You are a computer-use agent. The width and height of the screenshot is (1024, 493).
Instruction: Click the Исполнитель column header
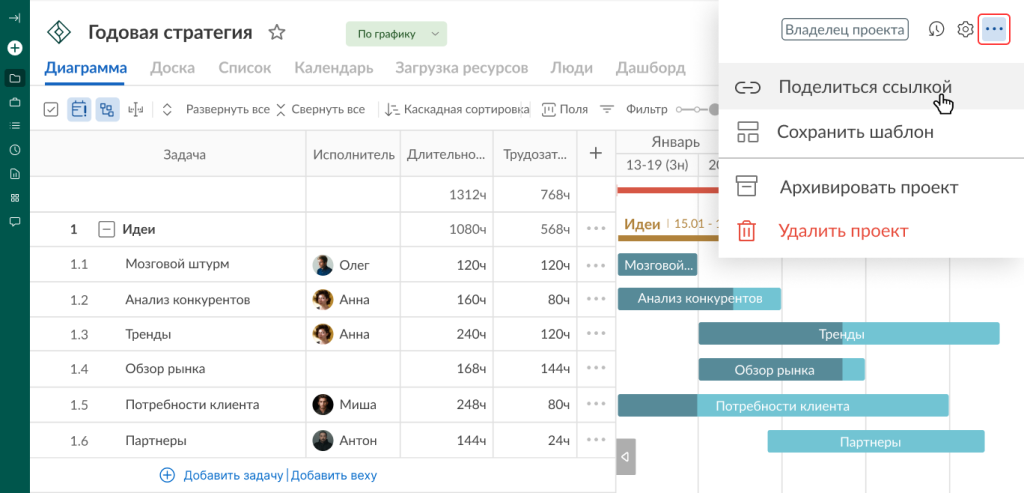click(353, 155)
